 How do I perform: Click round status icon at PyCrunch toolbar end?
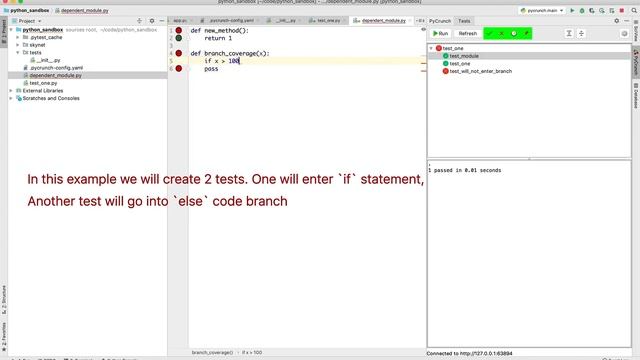coord(624,34)
